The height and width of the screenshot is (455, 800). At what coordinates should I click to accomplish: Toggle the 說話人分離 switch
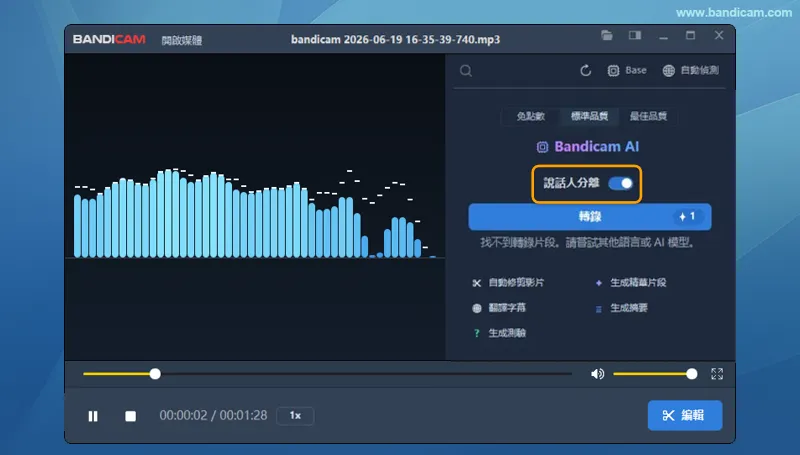click(x=620, y=183)
